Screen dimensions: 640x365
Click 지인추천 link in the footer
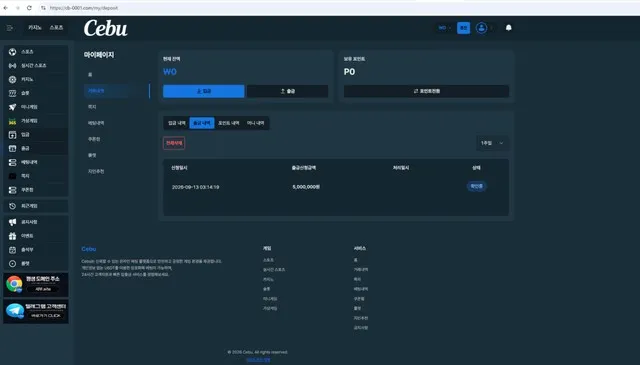361,318
